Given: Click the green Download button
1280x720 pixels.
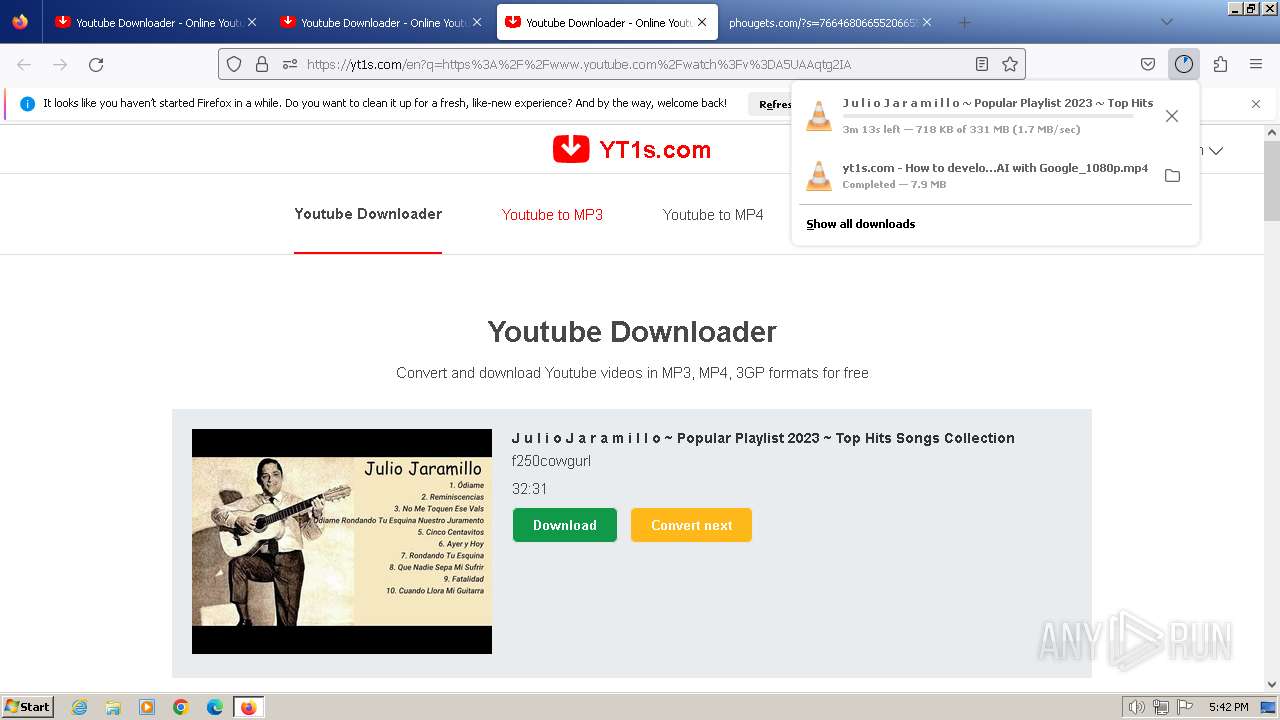Looking at the screenshot, I should tap(565, 525).
